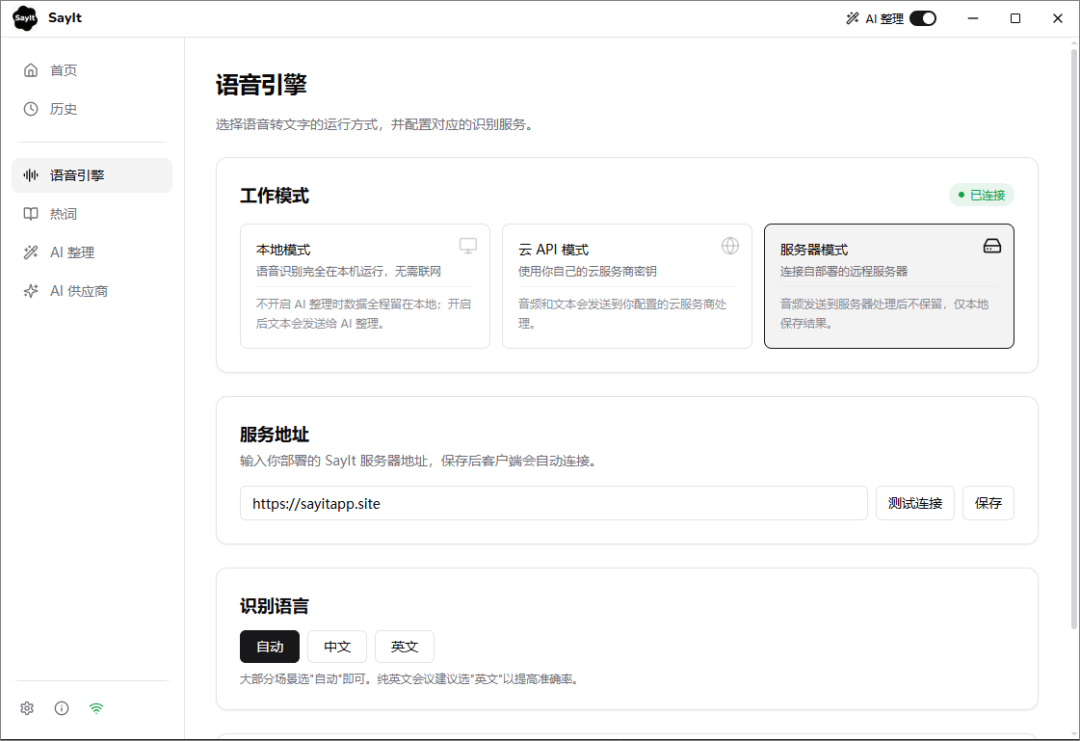Click the 已连接 connected status badge
The image size is (1080, 741).
[x=982, y=195]
